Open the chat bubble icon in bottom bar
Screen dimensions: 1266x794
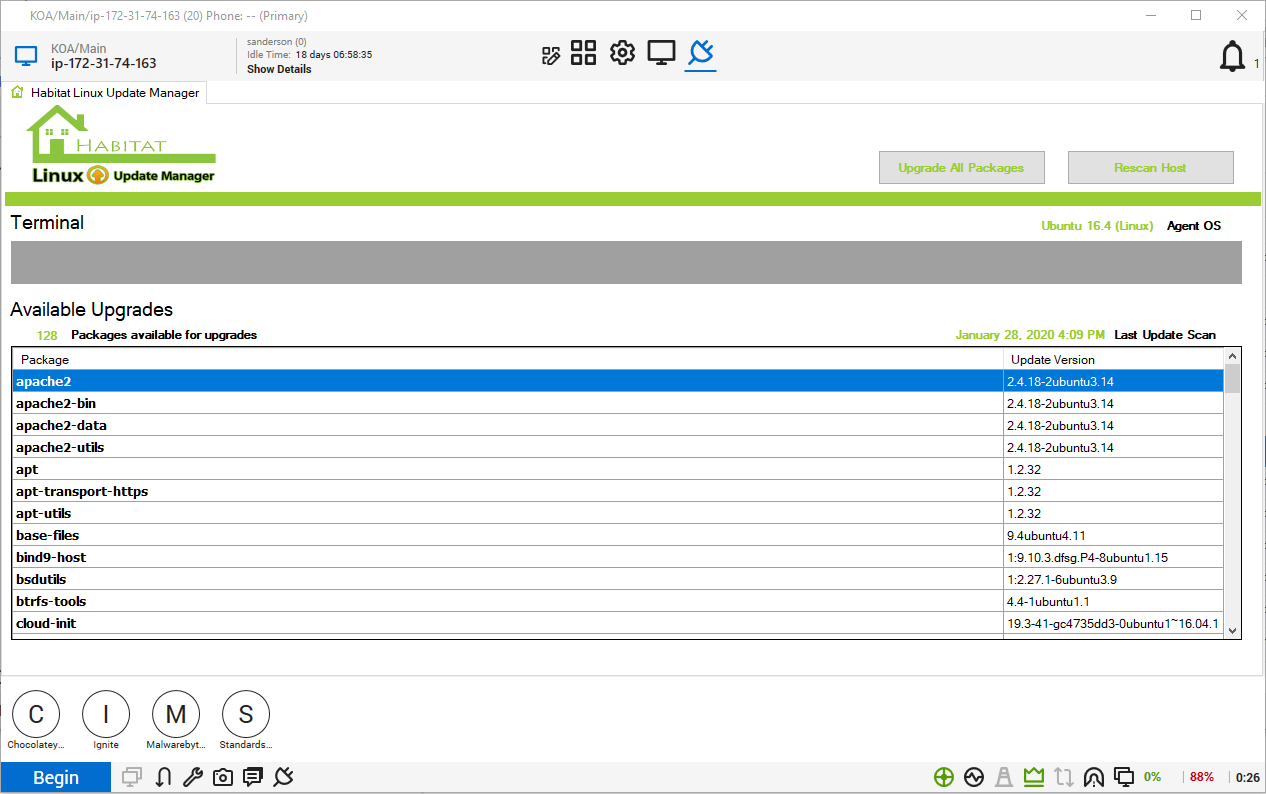(x=253, y=777)
